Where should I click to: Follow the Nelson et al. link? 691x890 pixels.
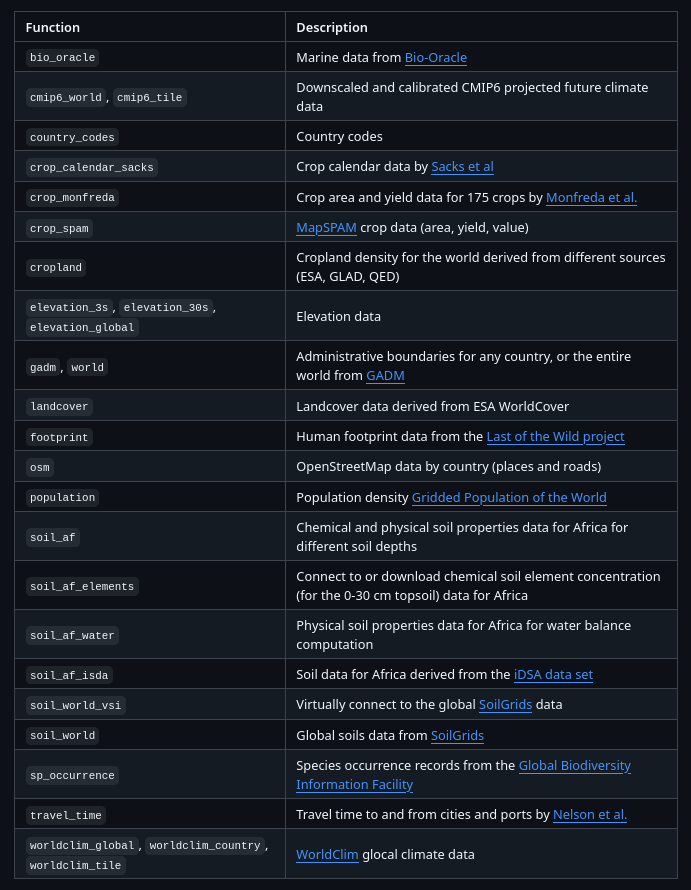(x=589, y=815)
